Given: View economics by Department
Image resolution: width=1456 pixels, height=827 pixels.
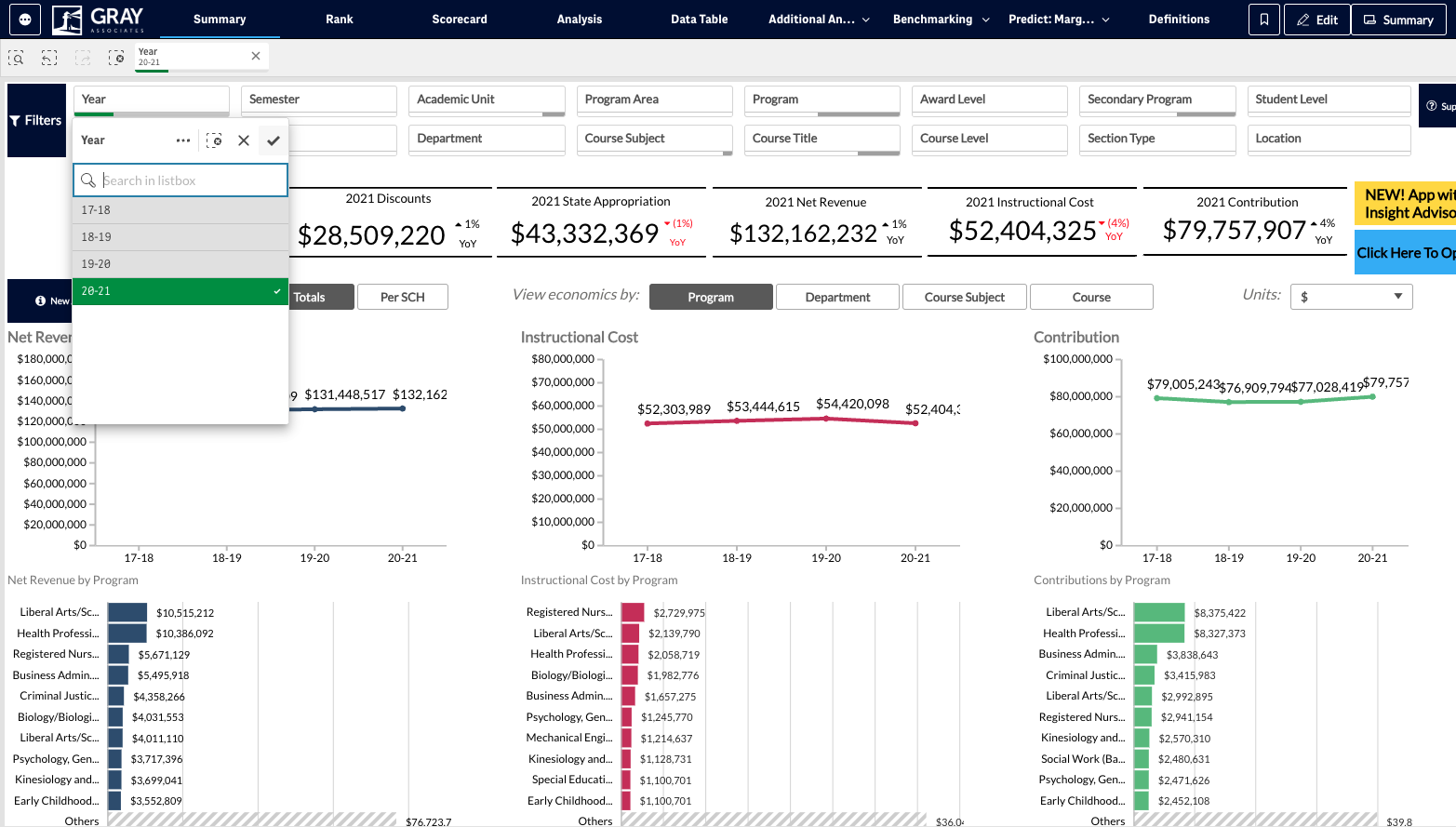Looking at the screenshot, I should pyautogui.click(x=837, y=297).
